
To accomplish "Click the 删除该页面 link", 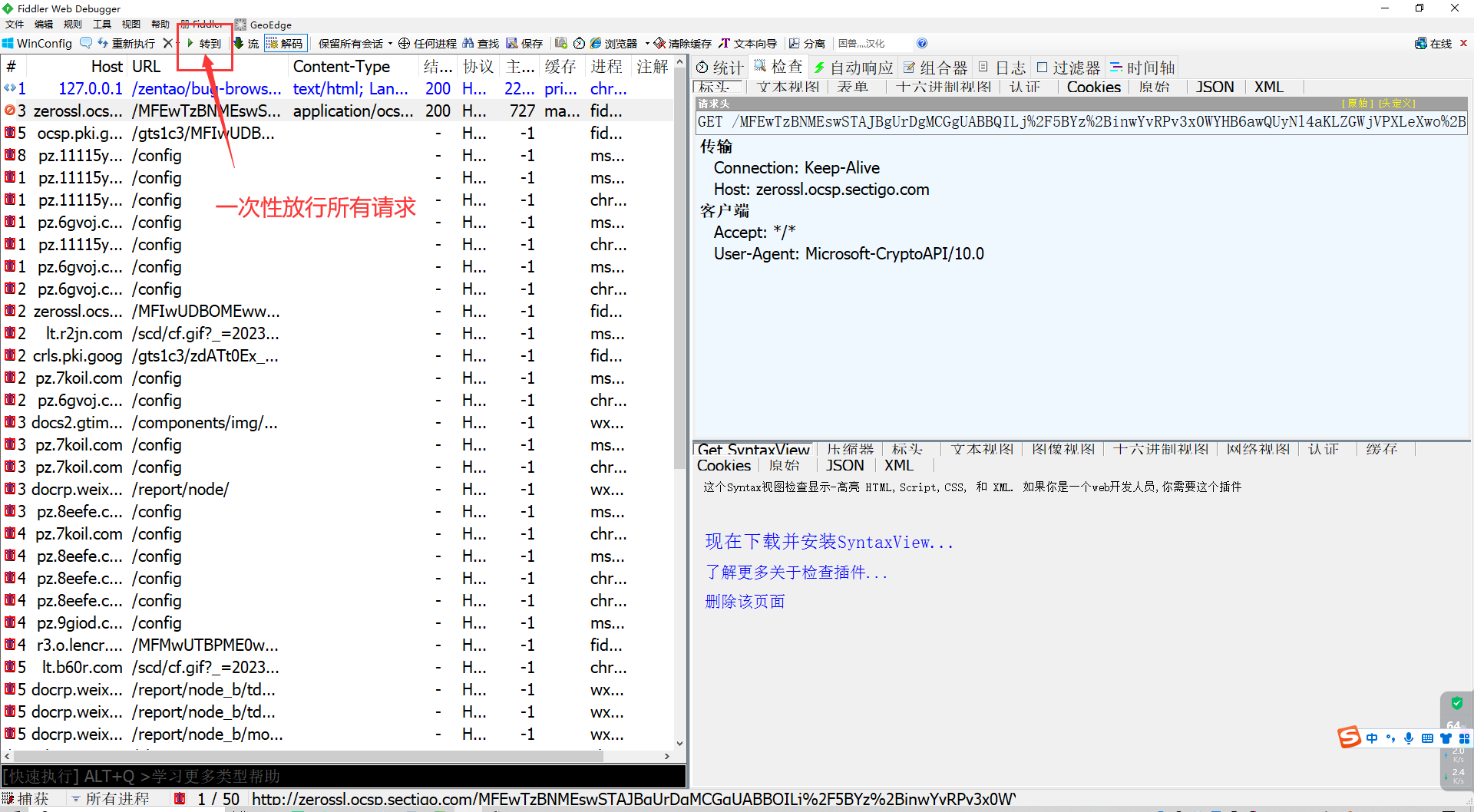I will pos(745,602).
